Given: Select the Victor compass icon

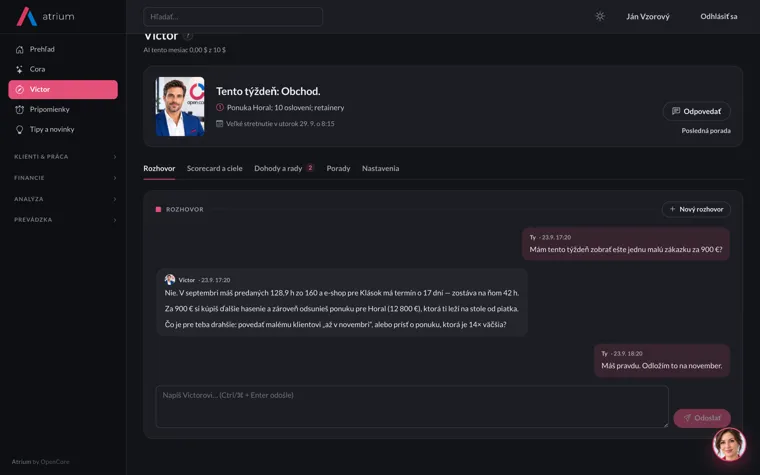Looking at the screenshot, I should [x=19, y=90].
